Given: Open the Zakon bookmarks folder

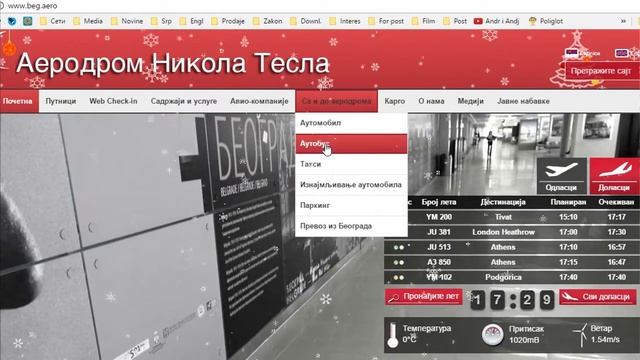Looking at the screenshot, I should (267, 21).
